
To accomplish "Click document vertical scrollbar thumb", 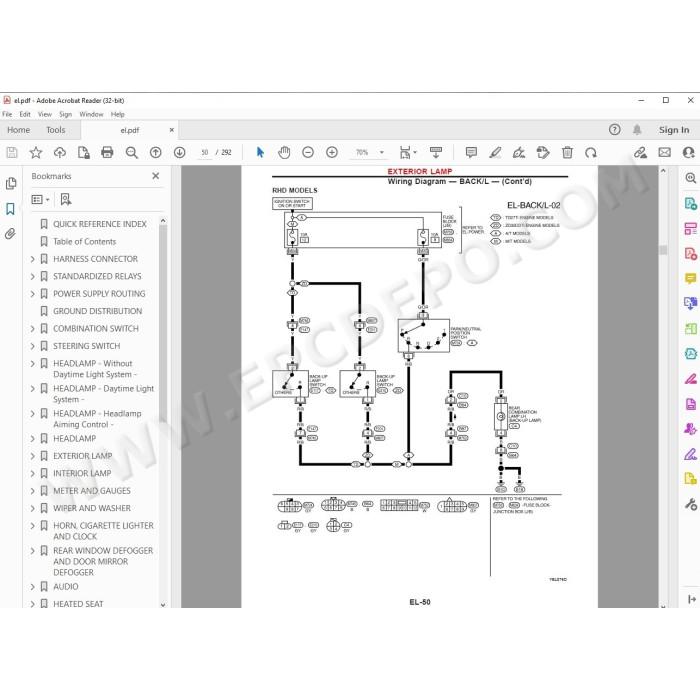I will [663, 250].
